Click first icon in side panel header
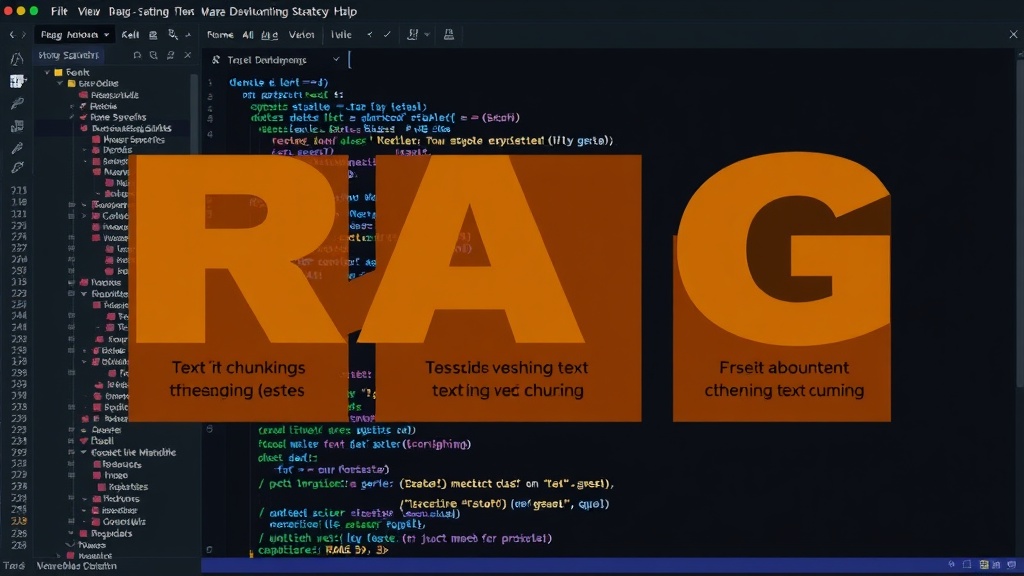 pyautogui.click(x=137, y=56)
